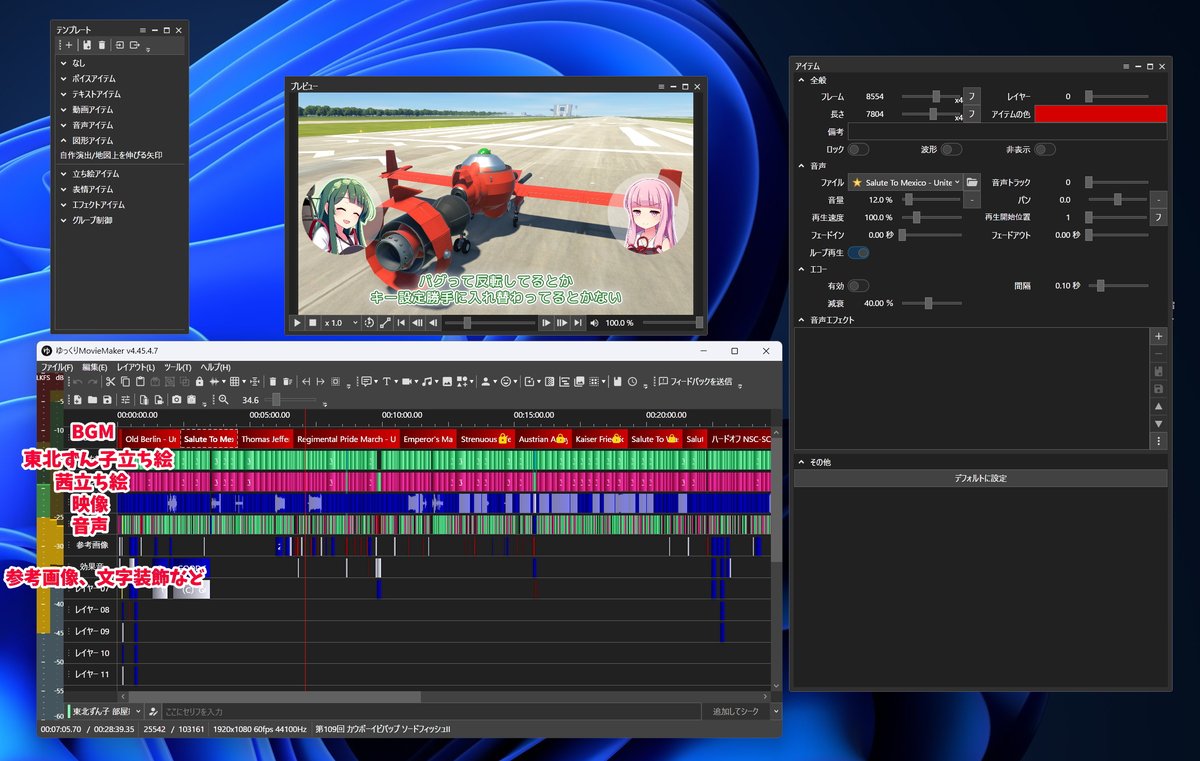1200x761 pixels.
Task: Open the ツール(T) menu
Action: [177, 367]
